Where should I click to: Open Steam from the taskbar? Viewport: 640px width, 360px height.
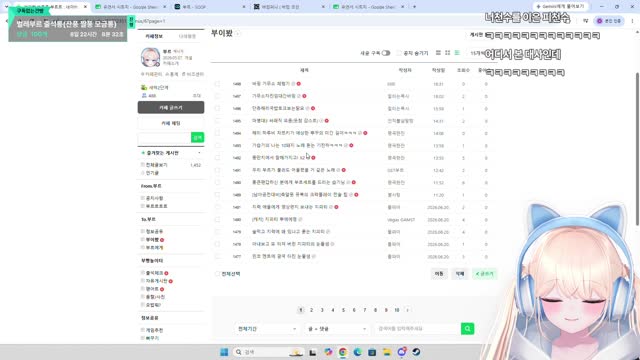point(416,352)
